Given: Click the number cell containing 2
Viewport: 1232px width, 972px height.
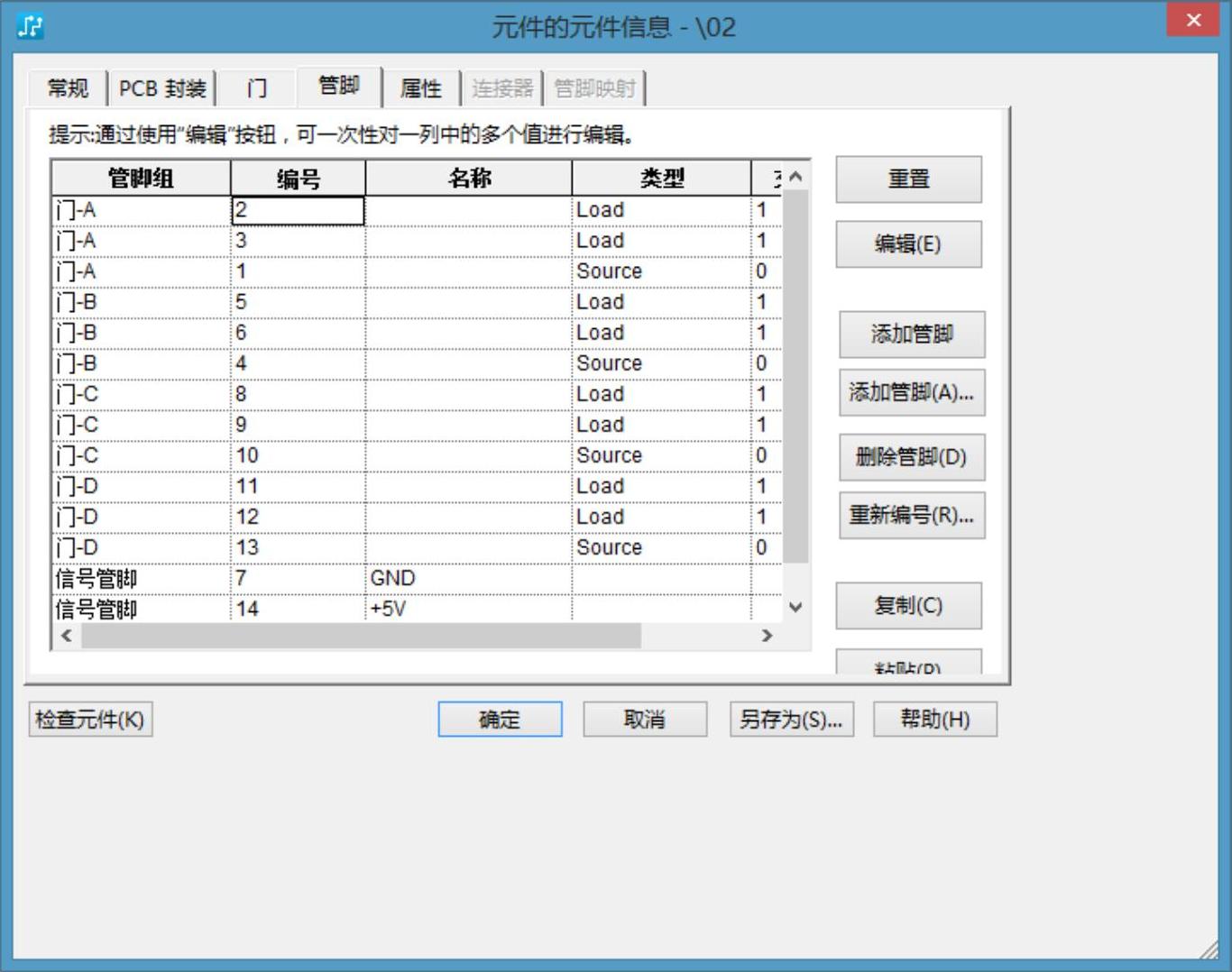Looking at the screenshot, I should click(298, 210).
